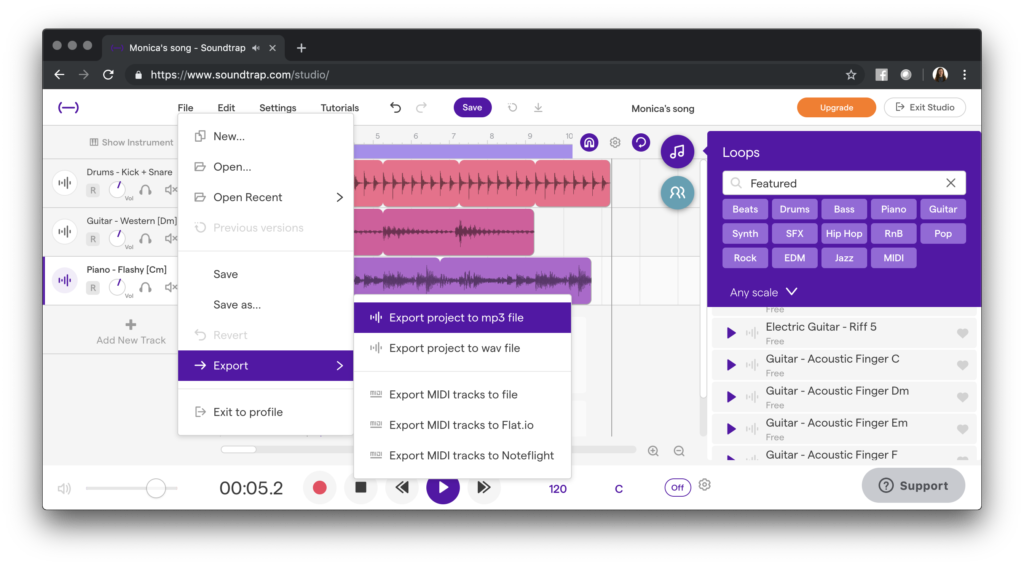Reload the browser page
Viewport: 1024px width, 566px height.
pos(108,74)
